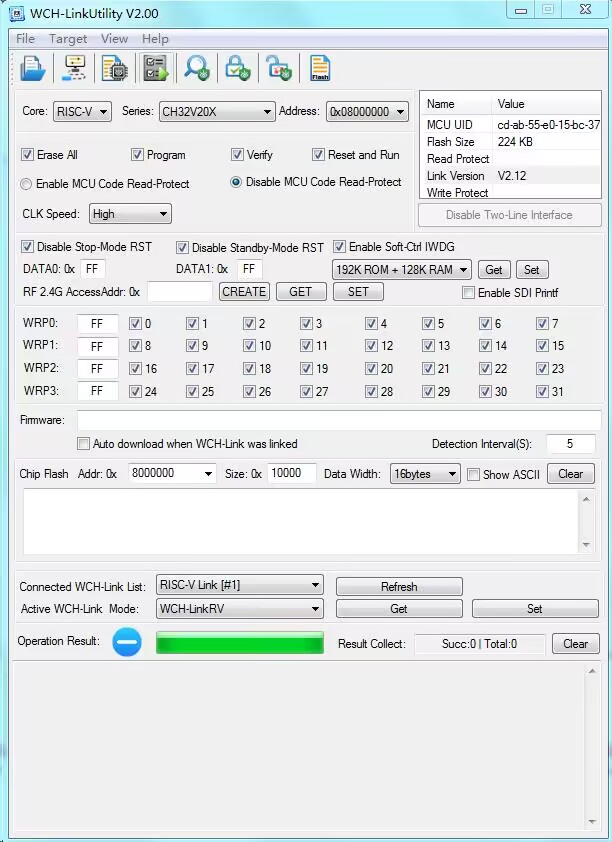Open the Address 0x08000000 dropdown
Image resolution: width=612 pixels, height=842 pixels.
pos(367,112)
